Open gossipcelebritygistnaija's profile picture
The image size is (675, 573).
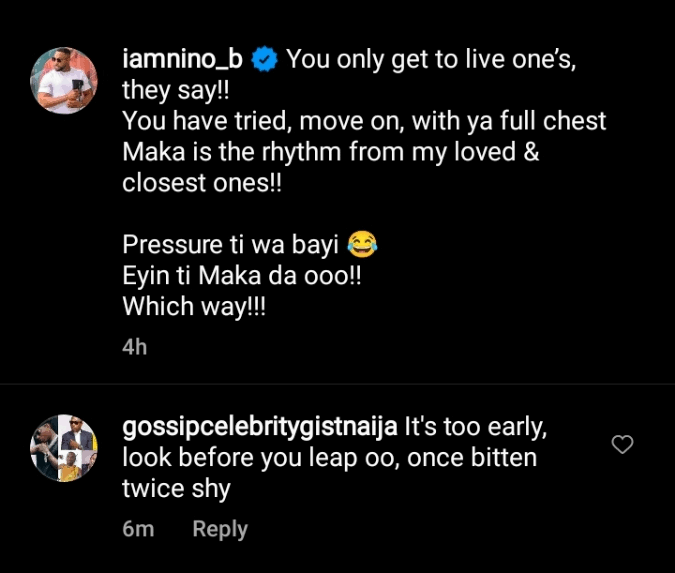click(64, 447)
